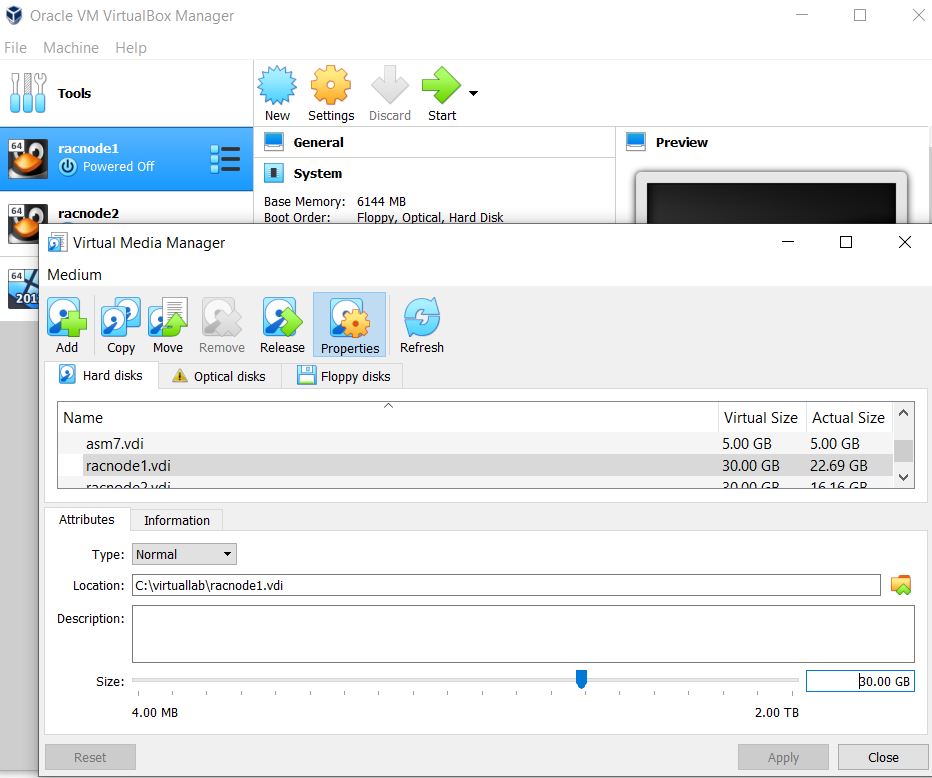Image resolution: width=932 pixels, height=778 pixels.
Task: Open the Information tab
Action: (x=176, y=520)
